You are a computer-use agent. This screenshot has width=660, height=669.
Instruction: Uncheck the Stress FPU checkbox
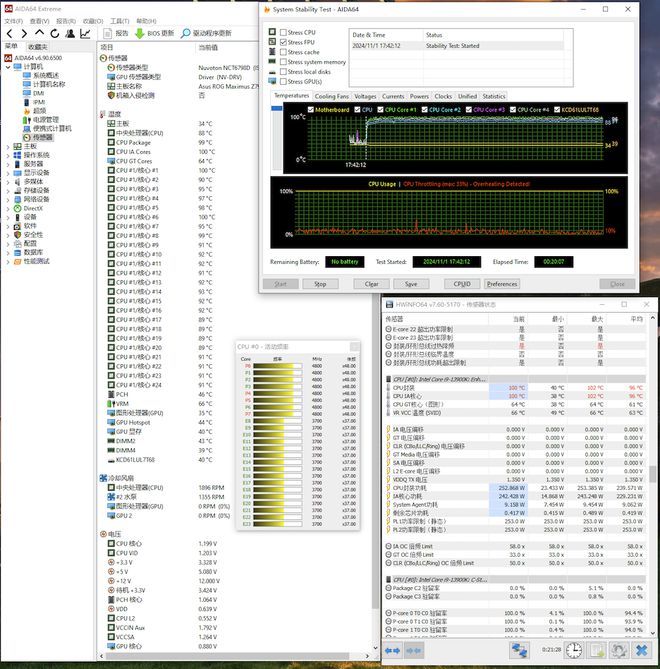click(x=283, y=42)
